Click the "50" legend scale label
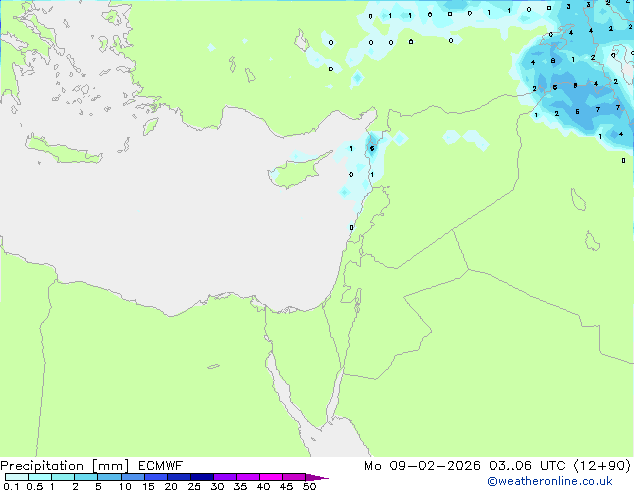 point(309,486)
